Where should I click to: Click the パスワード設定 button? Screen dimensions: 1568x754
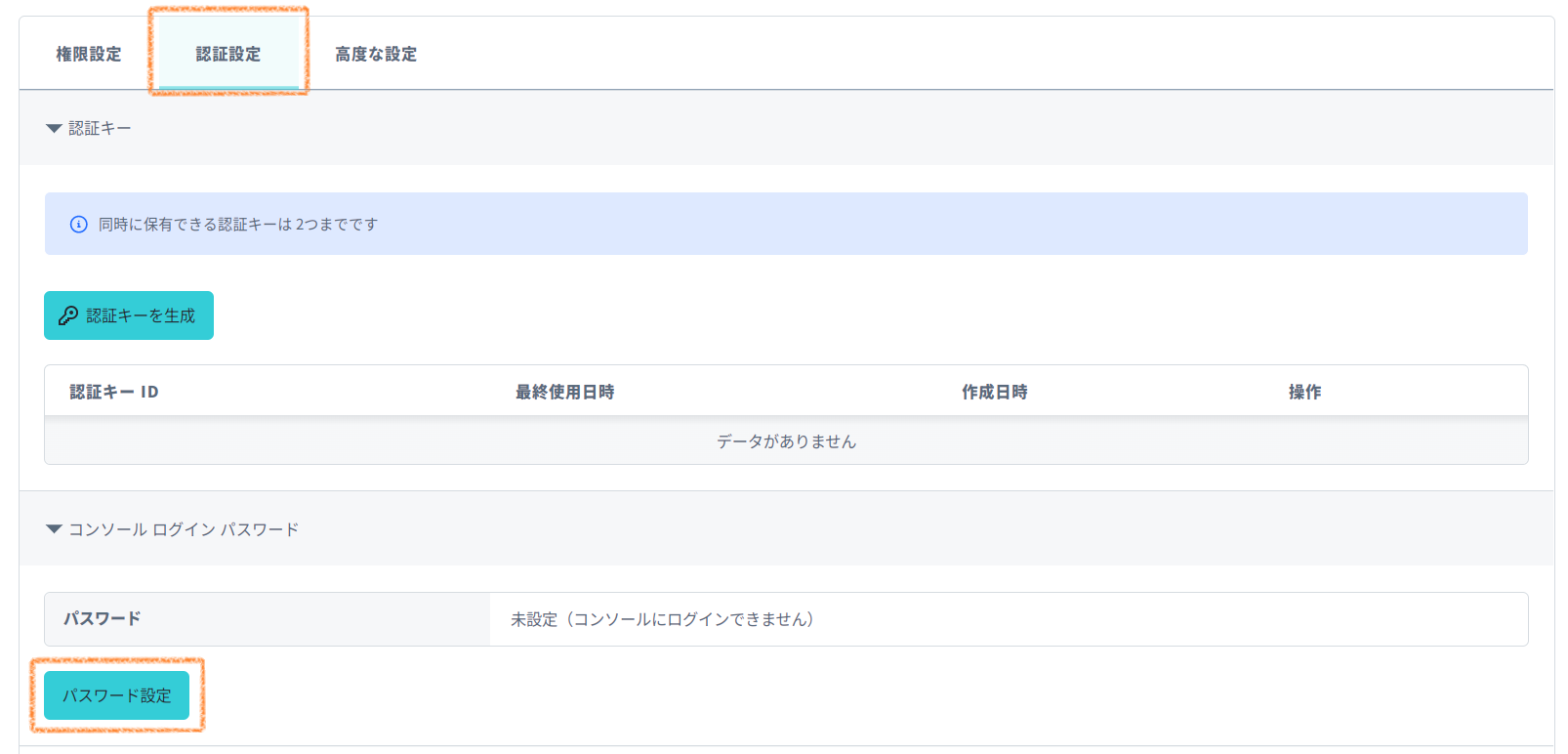pos(116,695)
